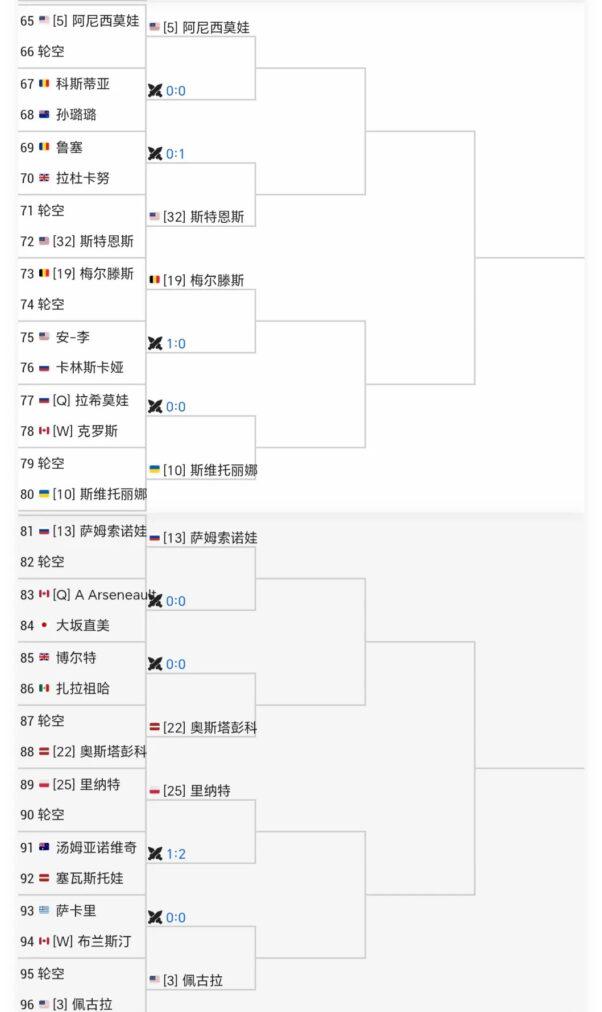Click head-to-head icon for Arseneault vs 大坂直美
Image resolution: width=602 pixels, height=1012 pixels.
[155, 601]
